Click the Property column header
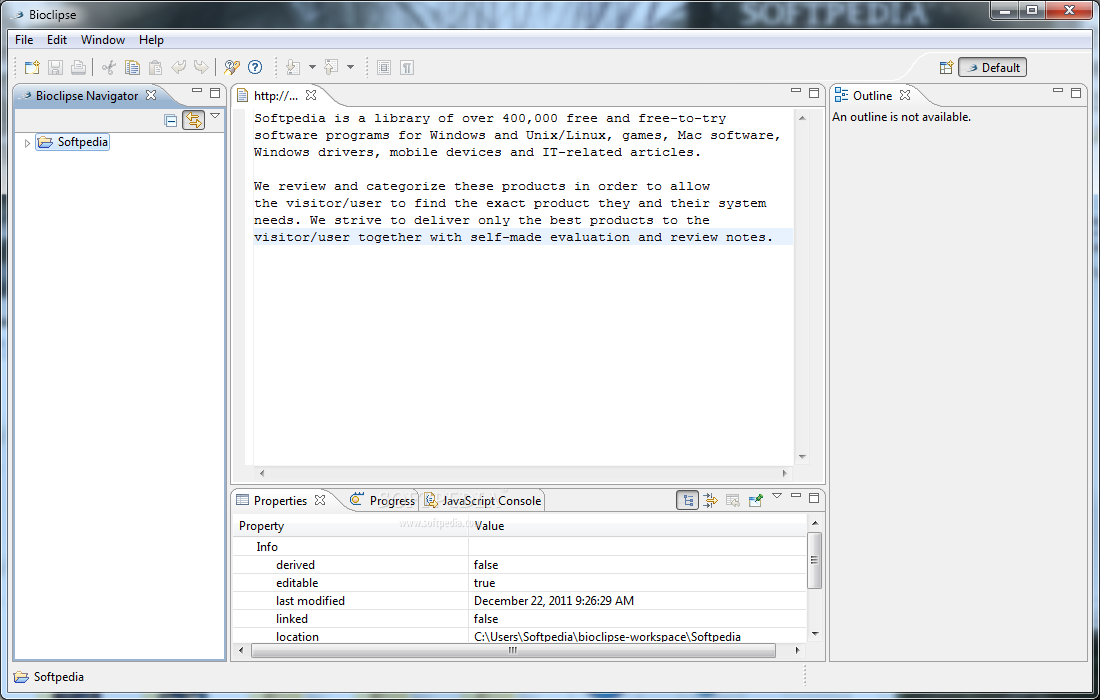The image size is (1100, 700). tap(351, 526)
